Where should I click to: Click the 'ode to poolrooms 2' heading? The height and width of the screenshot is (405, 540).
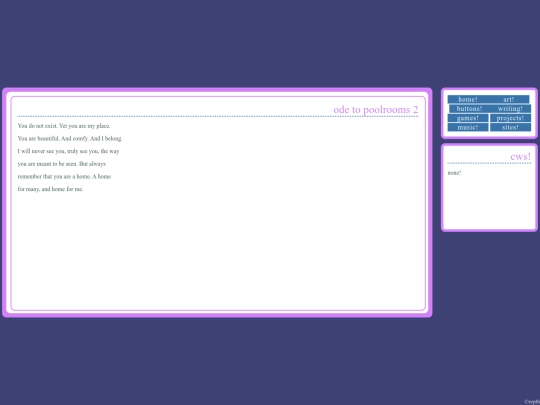[x=376, y=110]
